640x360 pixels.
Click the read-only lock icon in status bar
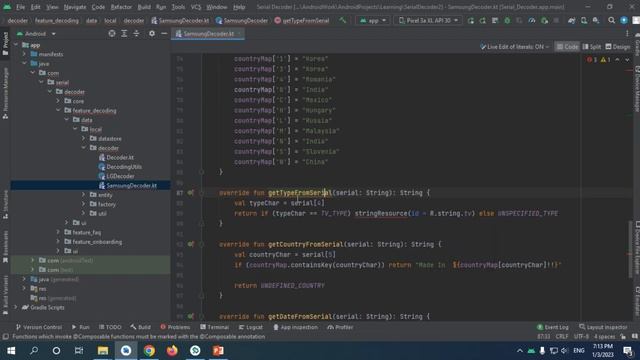(623, 337)
